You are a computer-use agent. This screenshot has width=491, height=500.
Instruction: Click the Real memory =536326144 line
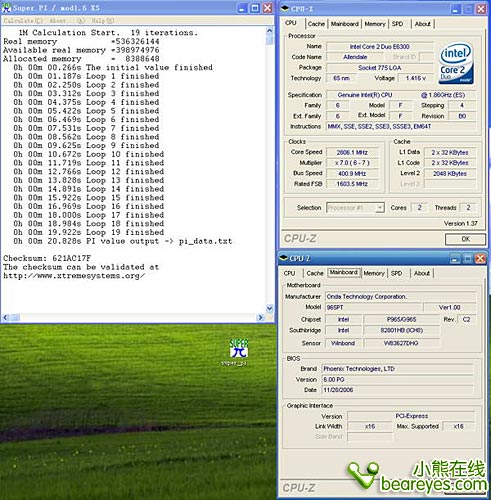[x=81, y=42]
